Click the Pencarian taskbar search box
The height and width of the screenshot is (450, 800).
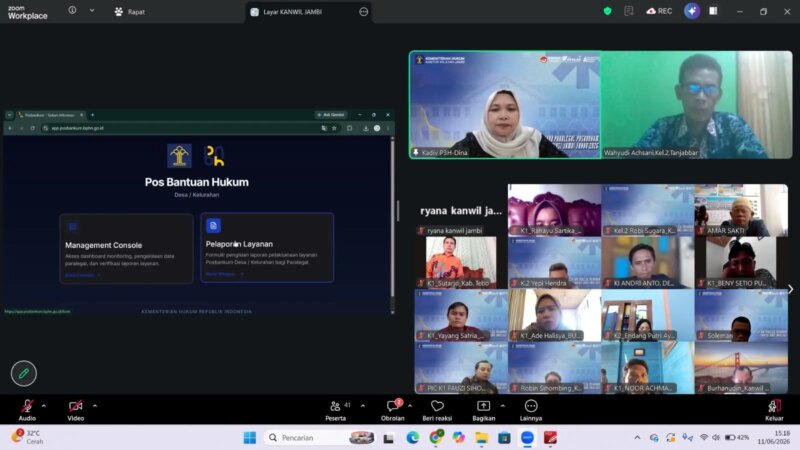[x=320, y=438]
